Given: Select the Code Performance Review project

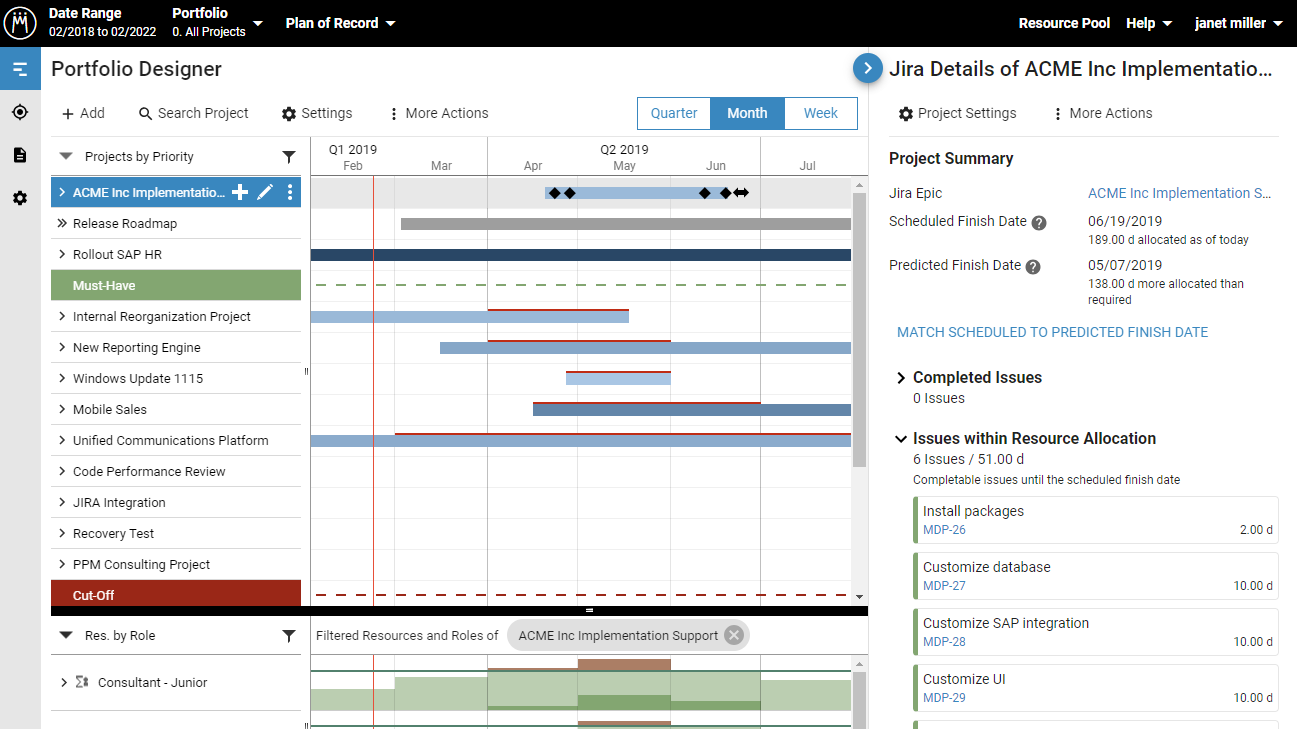Looking at the screenshot, I should 149,472.
